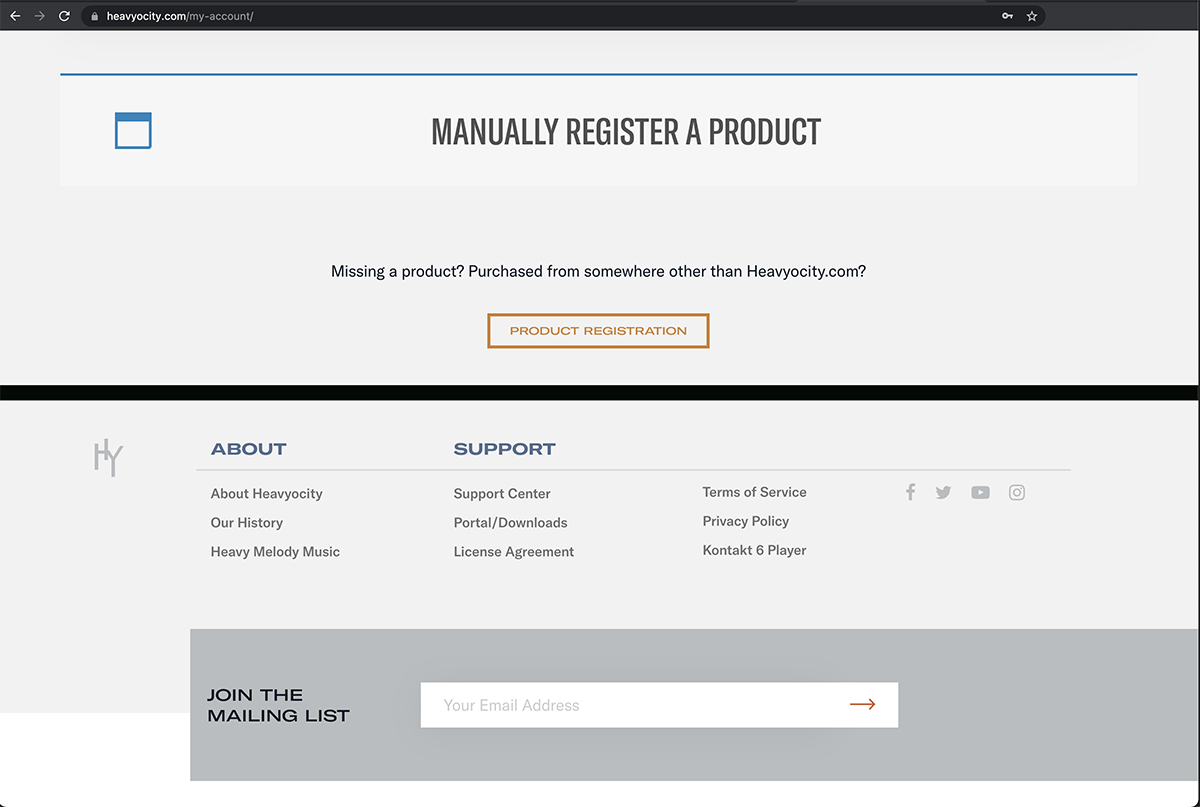
Task: Click the 'Missing a product?' text
Action: tap(397, 271)
